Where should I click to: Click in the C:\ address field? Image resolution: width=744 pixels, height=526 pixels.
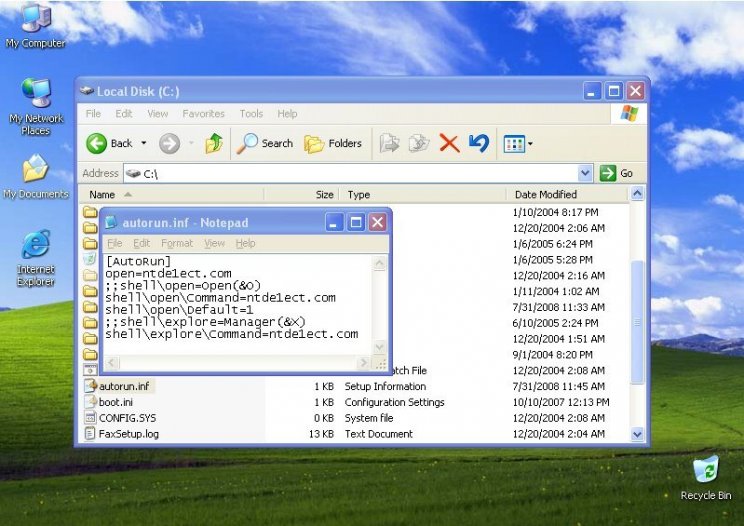coord(351,174)
